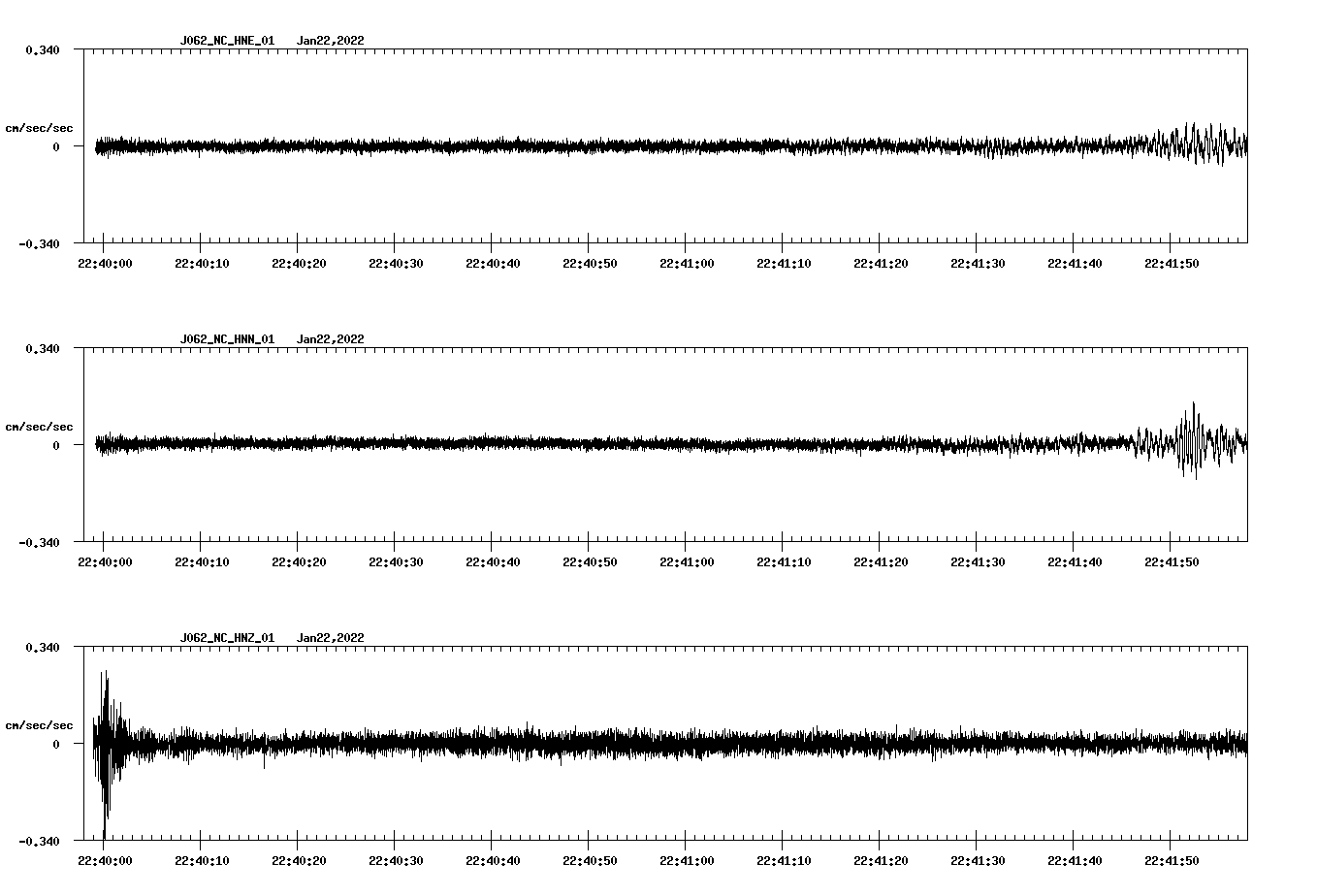Click the 22:40:50 time label on HNZ axis
Screen dimensions: 1317x896
[x=590, y=861]
